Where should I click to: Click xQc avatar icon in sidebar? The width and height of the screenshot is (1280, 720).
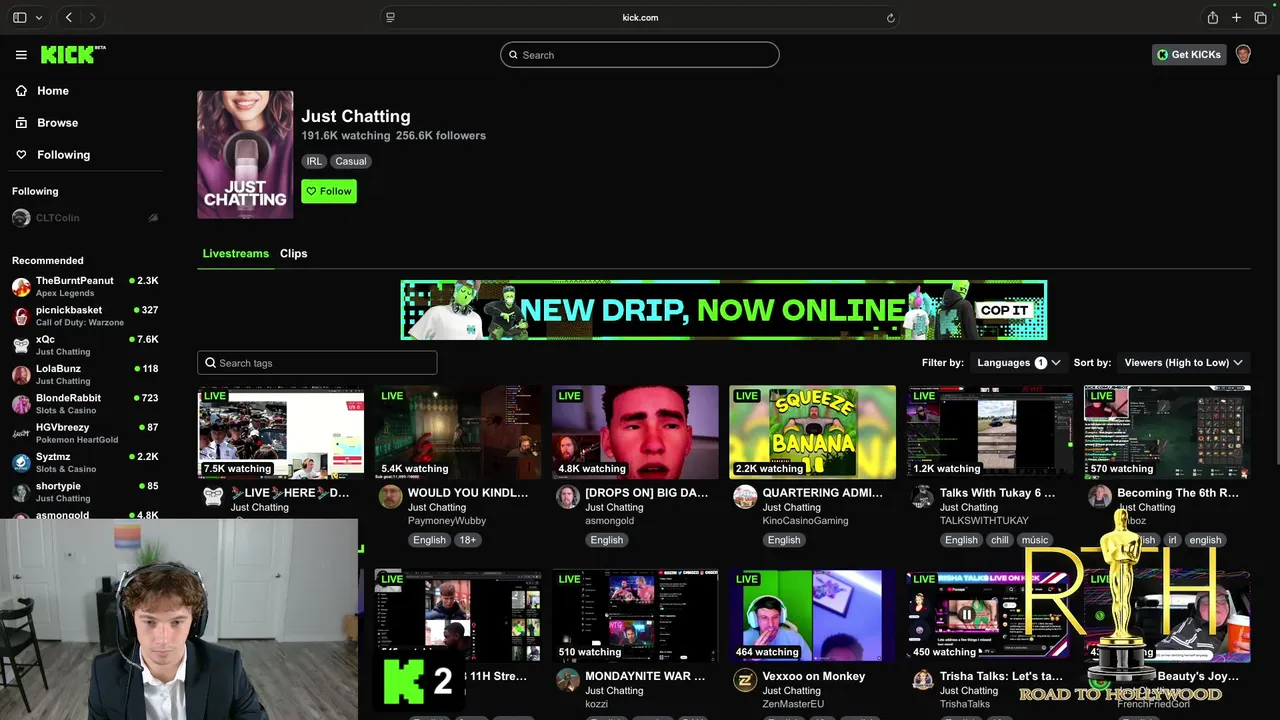click(21, 345)
